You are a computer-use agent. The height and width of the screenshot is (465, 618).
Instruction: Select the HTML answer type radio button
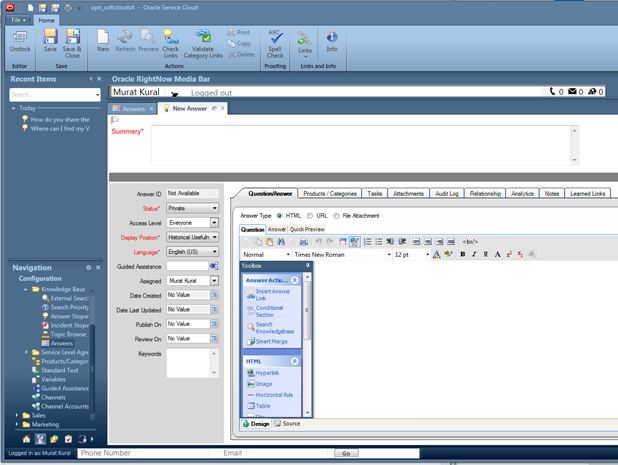point(279,215)
